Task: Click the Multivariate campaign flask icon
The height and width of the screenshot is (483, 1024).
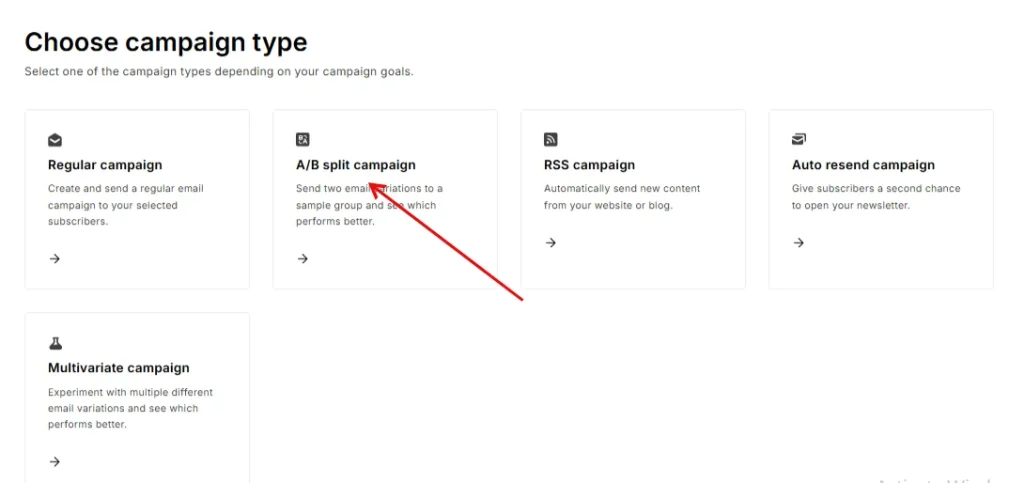Action: point(55,343)
